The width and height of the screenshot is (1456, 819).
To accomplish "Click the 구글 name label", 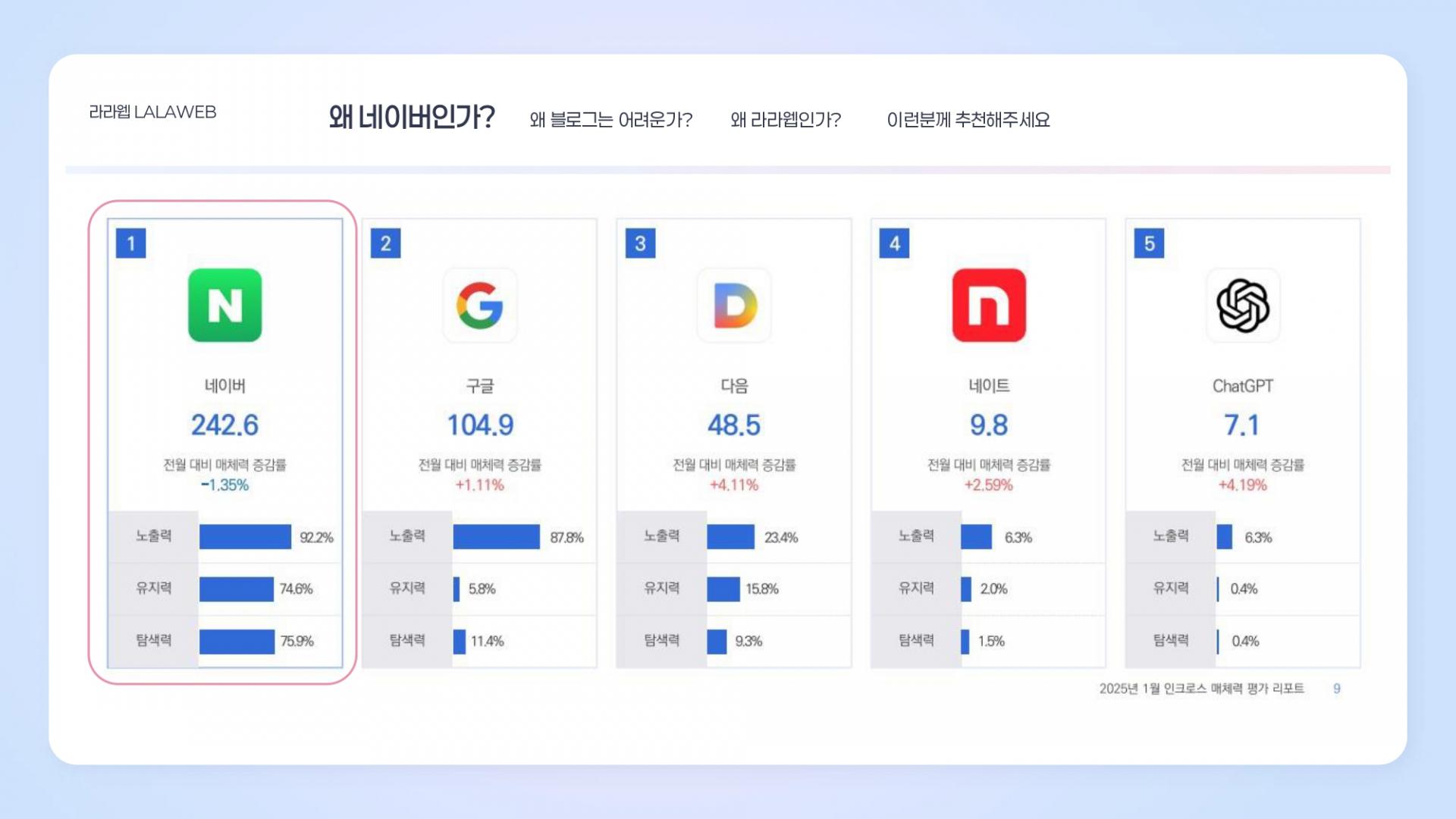I will (x=479, y=386).
